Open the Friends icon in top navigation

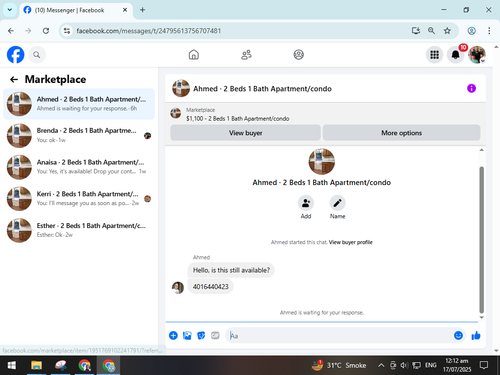coord(246,55)
